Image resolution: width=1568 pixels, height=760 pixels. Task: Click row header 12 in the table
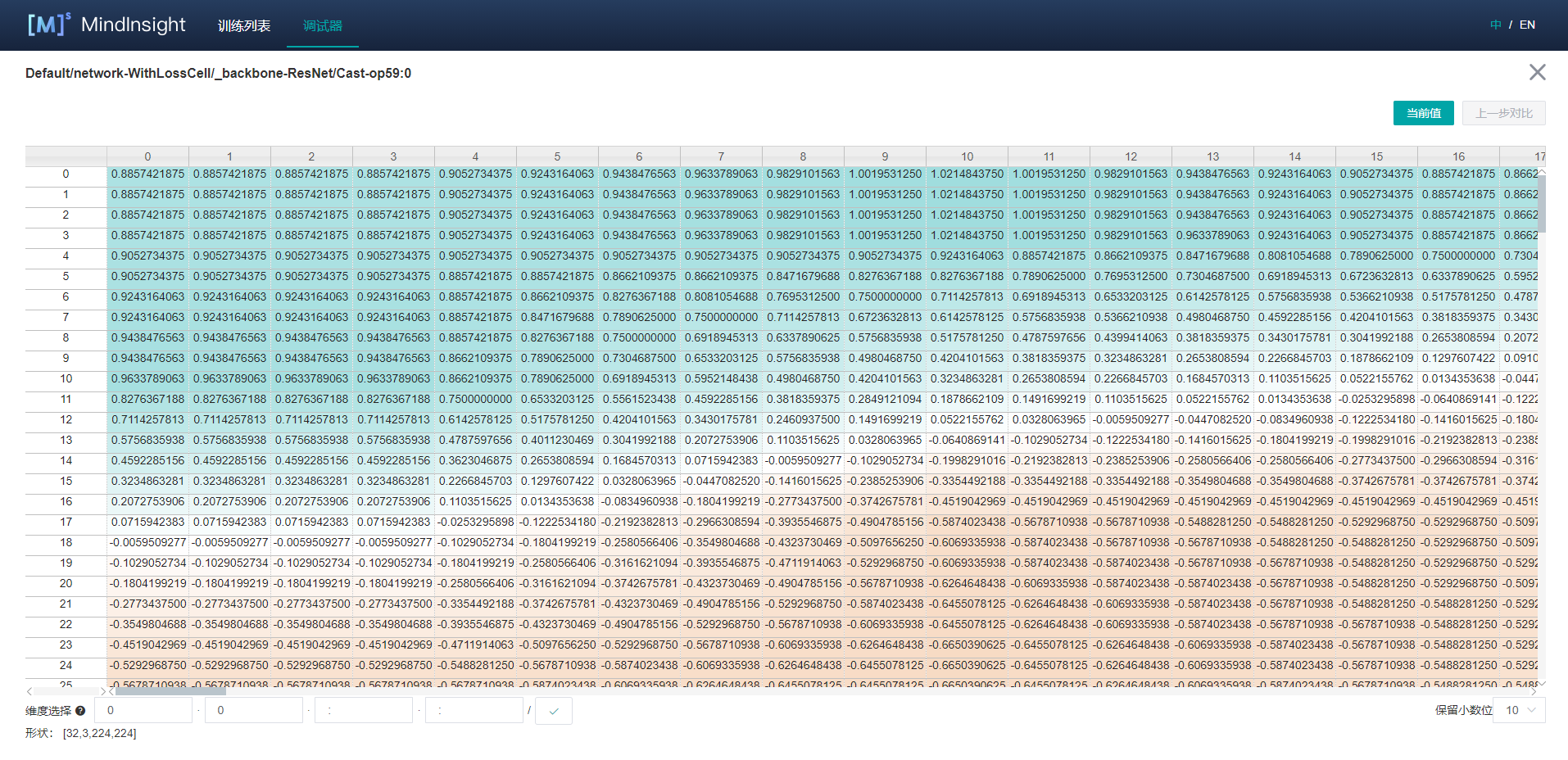point(66,419)
